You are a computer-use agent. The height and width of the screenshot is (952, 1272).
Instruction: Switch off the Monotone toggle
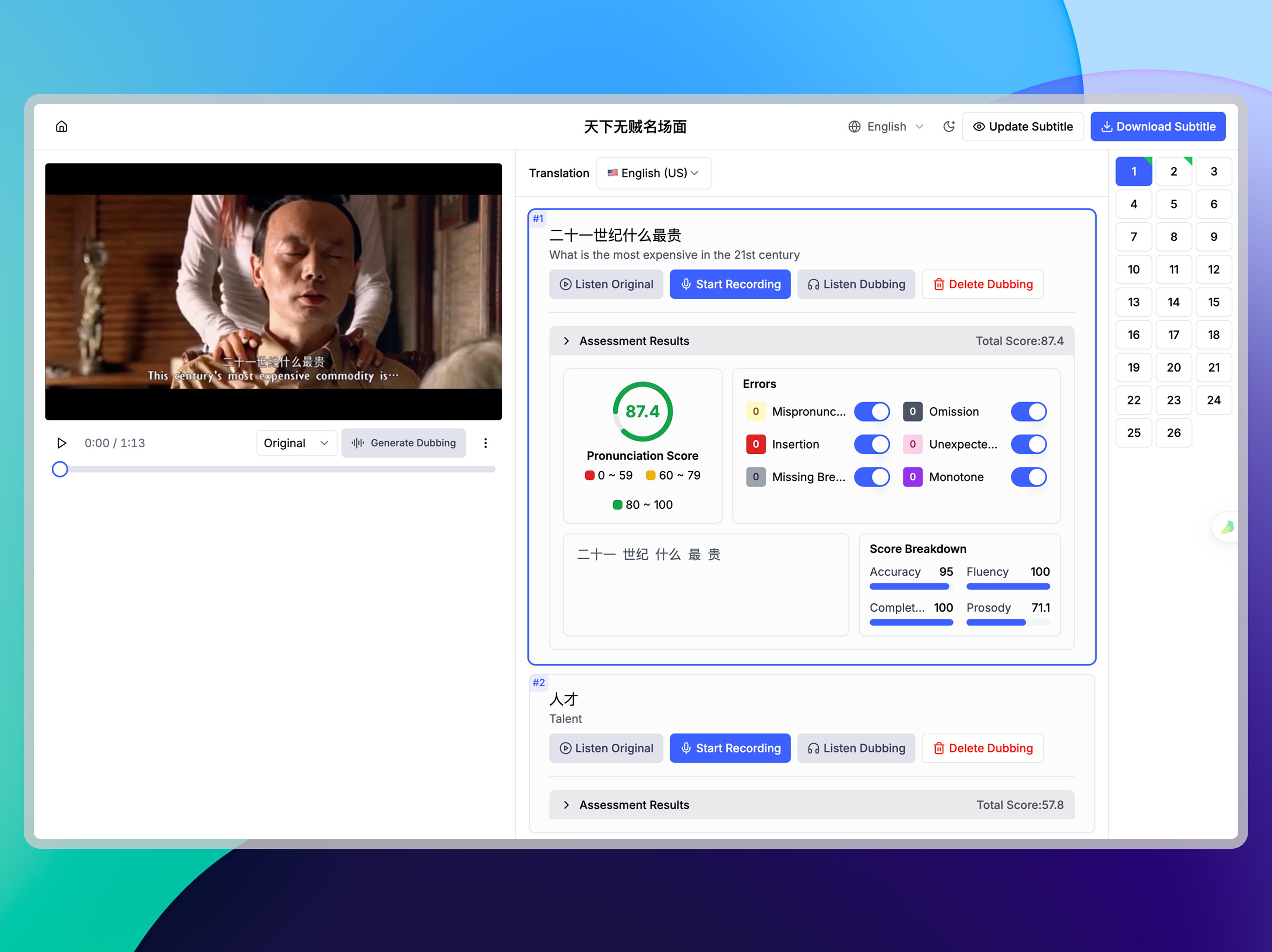[x=1028, y=477]
